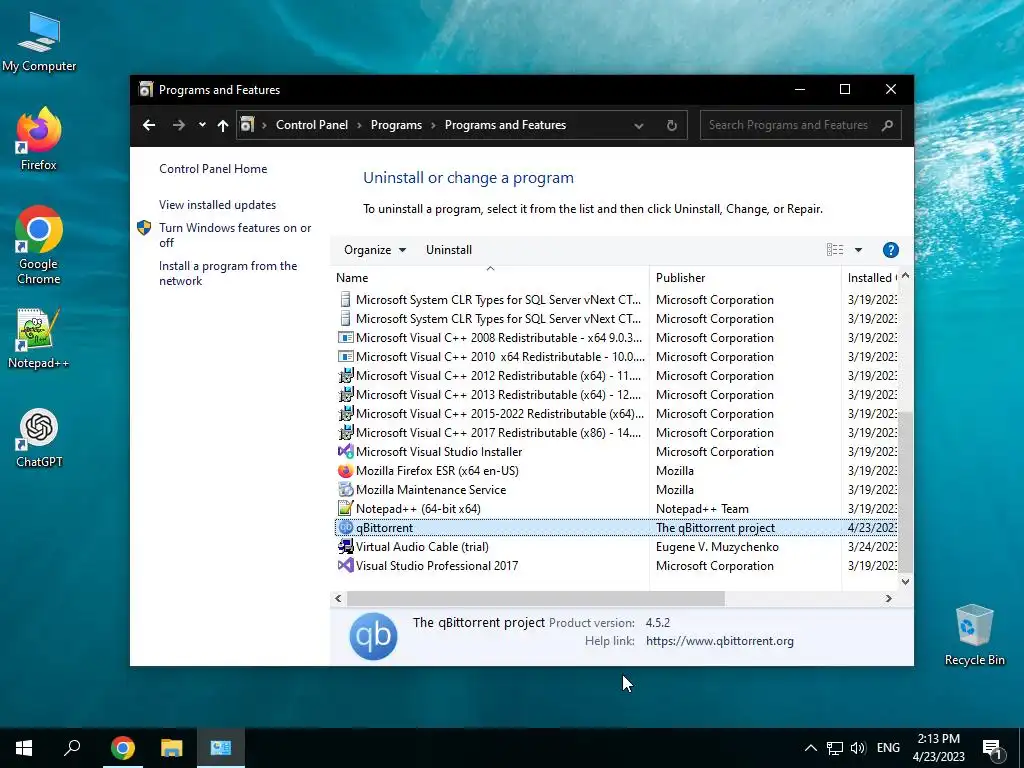Expand the chevron after Programs breadcrumb
This screenshot has height=768, width=1024.
click(433, 125)
